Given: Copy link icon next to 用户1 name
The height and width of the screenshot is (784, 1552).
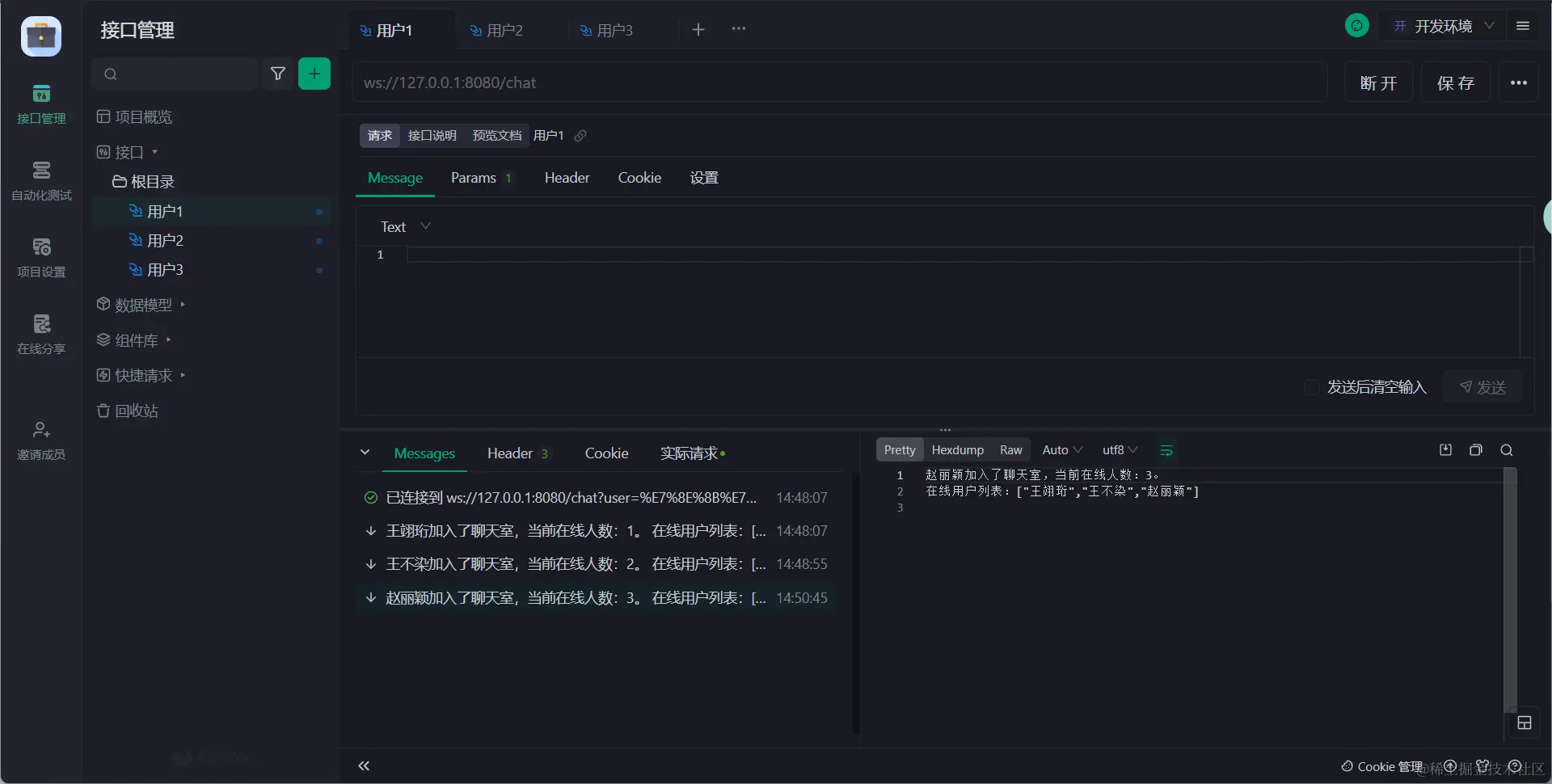Looking at the screenshot, I should point(580,136).
